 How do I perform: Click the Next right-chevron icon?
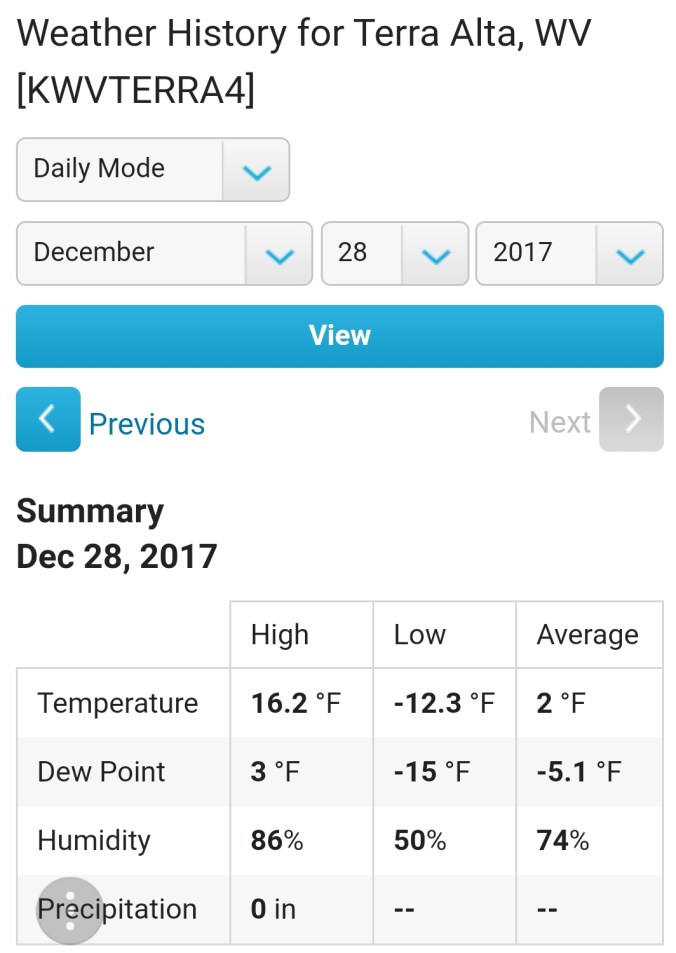coord(630,420)
